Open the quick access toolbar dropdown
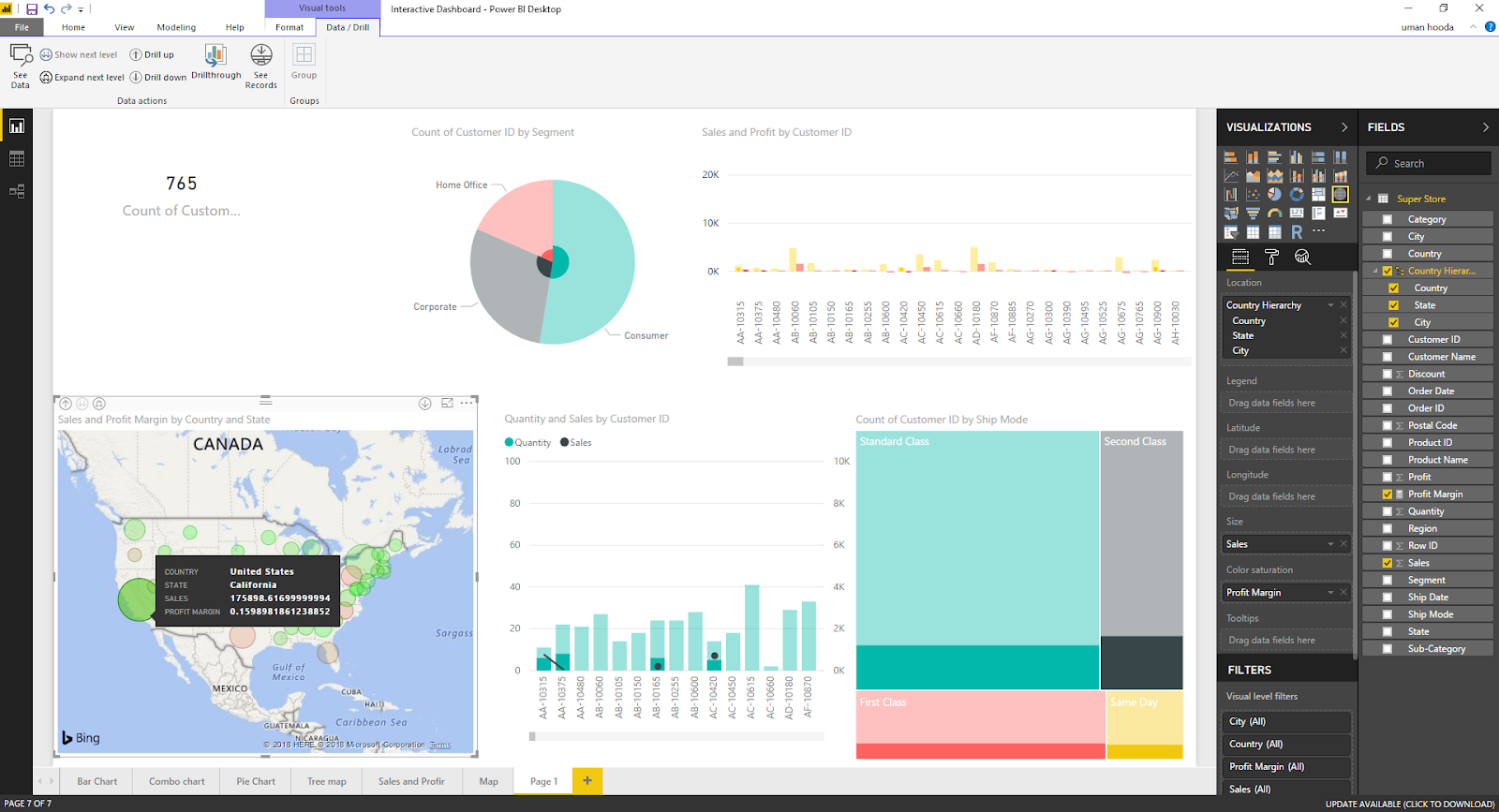Image resolution: width=1499 pixels, height=812 pixels. point(82,9)
